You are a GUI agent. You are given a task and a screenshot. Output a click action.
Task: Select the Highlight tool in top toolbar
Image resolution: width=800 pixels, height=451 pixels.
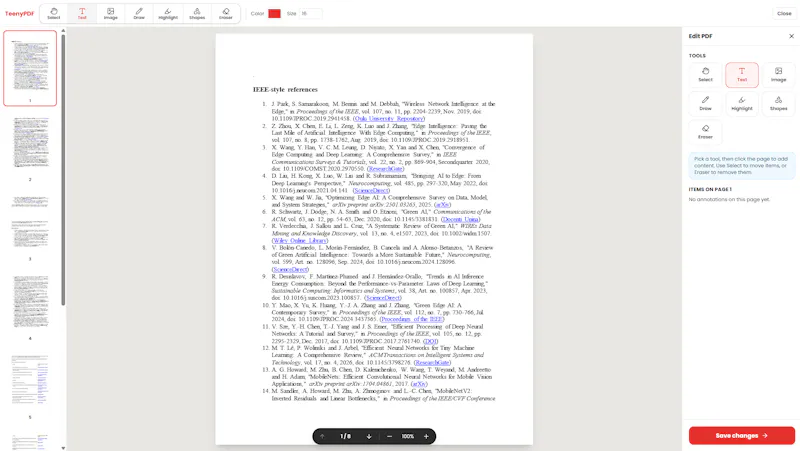[x=168, y=14]
